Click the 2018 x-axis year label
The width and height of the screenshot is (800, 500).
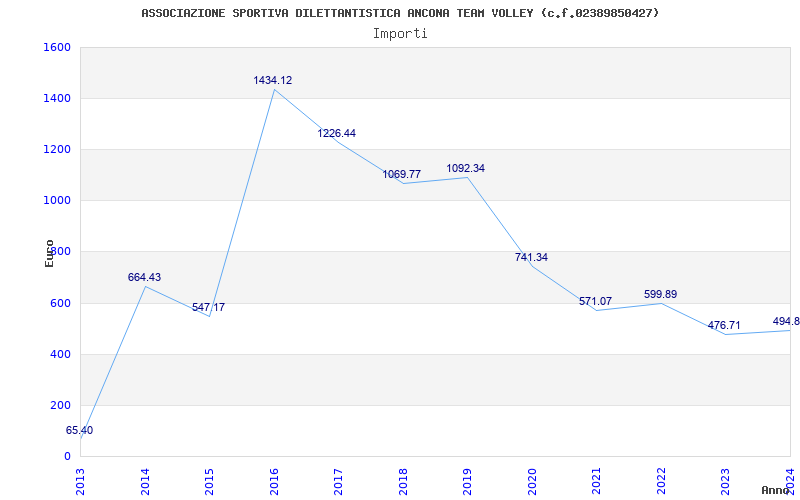pyautogui.click(x=403, y=482)
